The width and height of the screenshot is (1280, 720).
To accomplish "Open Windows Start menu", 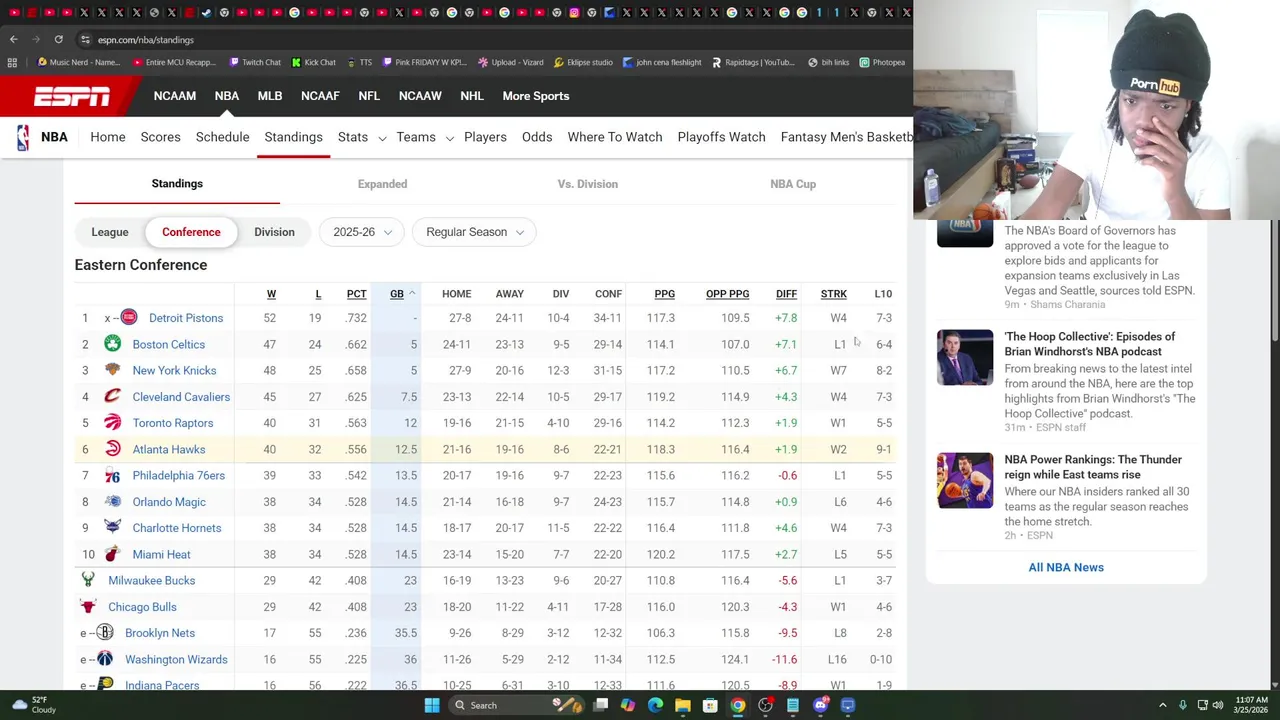I will 432,705.
